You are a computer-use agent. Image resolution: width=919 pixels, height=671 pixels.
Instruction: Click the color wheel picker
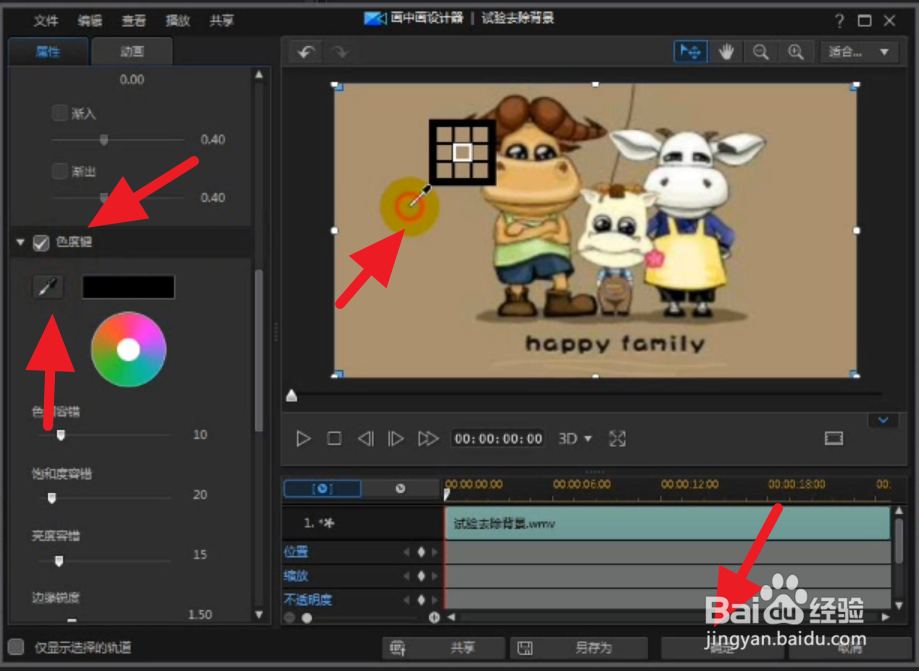click(x=128, y=349)
